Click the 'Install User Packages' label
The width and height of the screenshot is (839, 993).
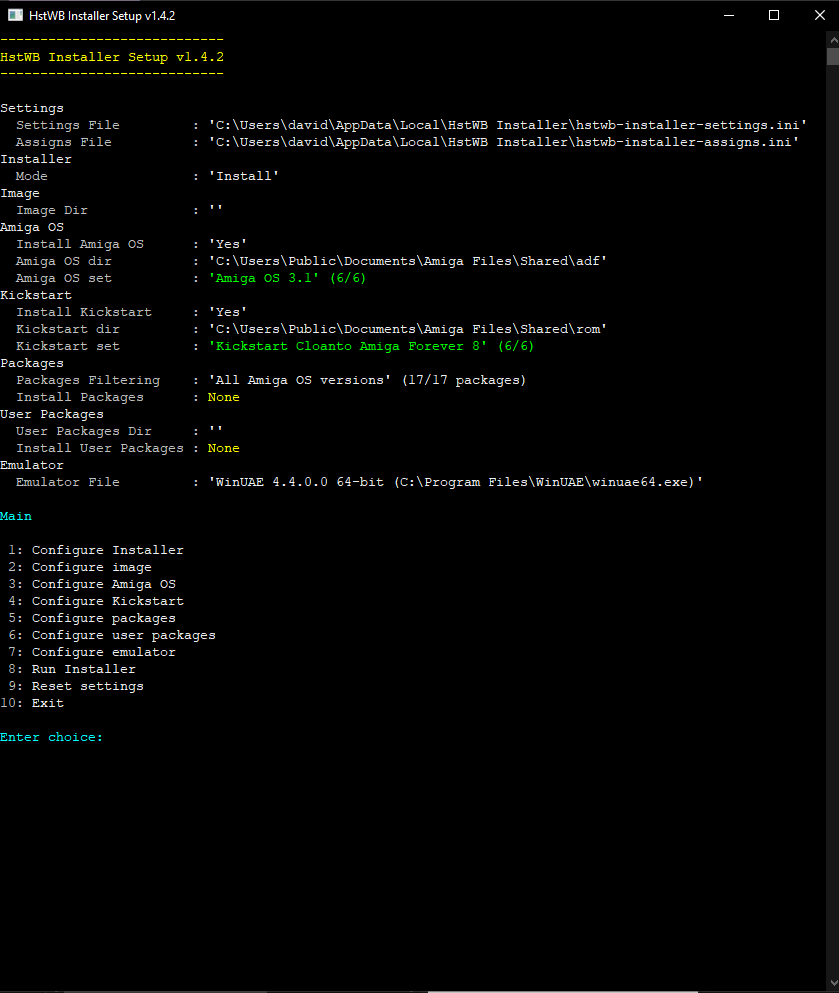click(x=99, y=448)
